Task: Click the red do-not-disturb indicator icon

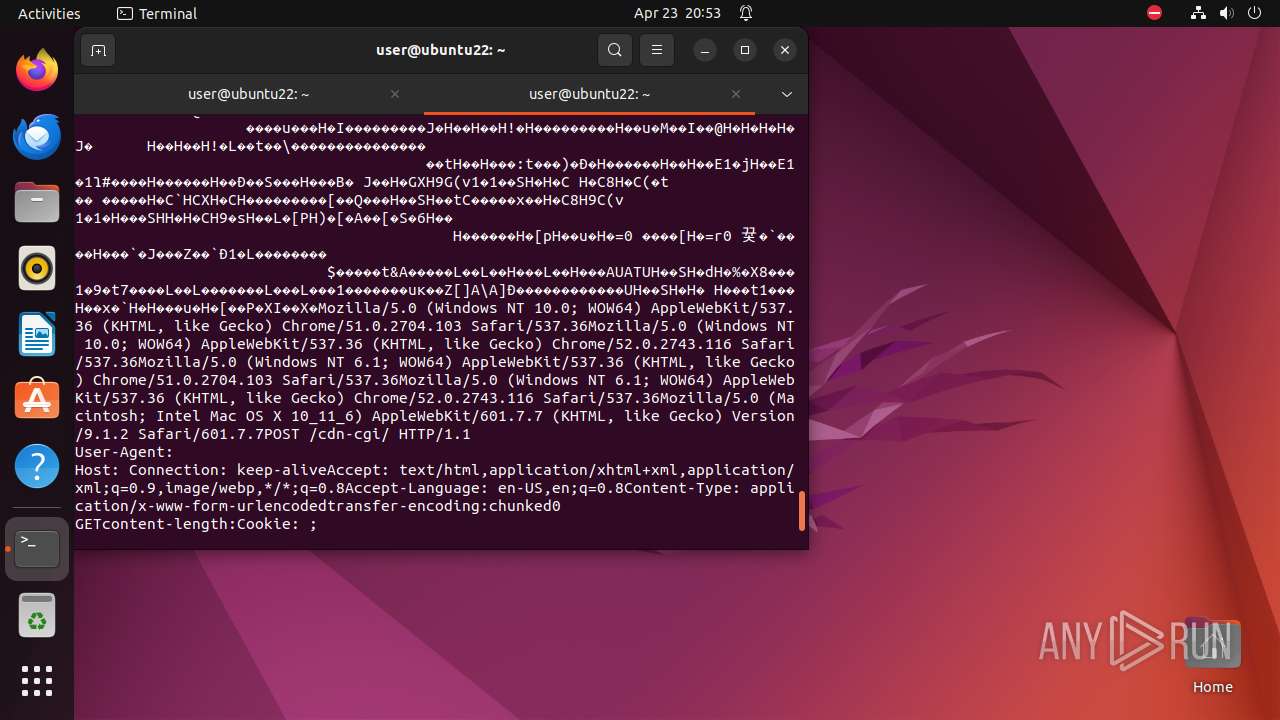Action: click(1155, 13)
